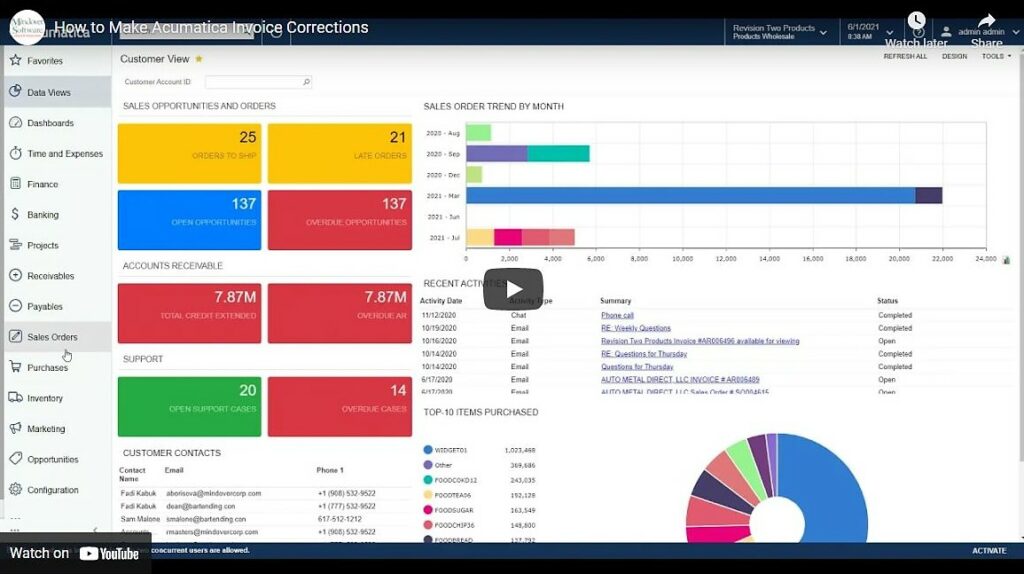Click the Mindover Software channel avatar
The height and width of the screenshot is (574, 1024).
point(27,27)
